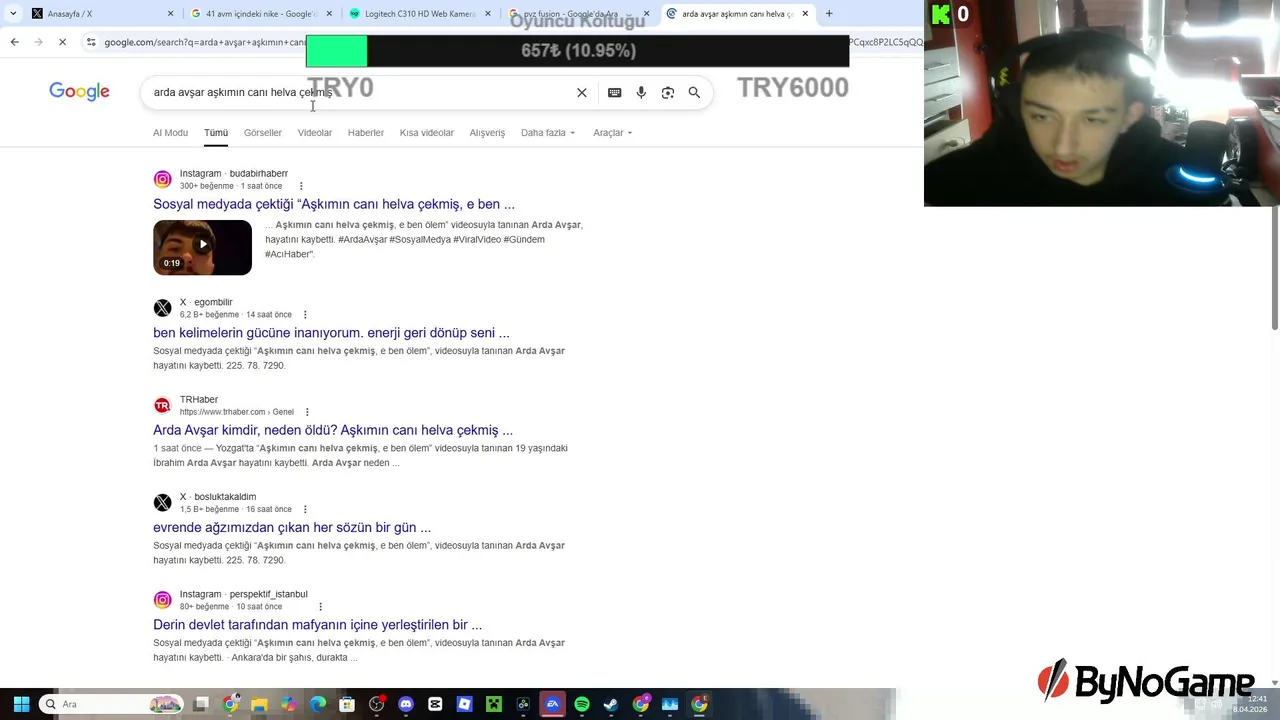Viewport: 1280px width, 720px height.
Task: Click the browser address bar URL
Action: tap(205, 42)
